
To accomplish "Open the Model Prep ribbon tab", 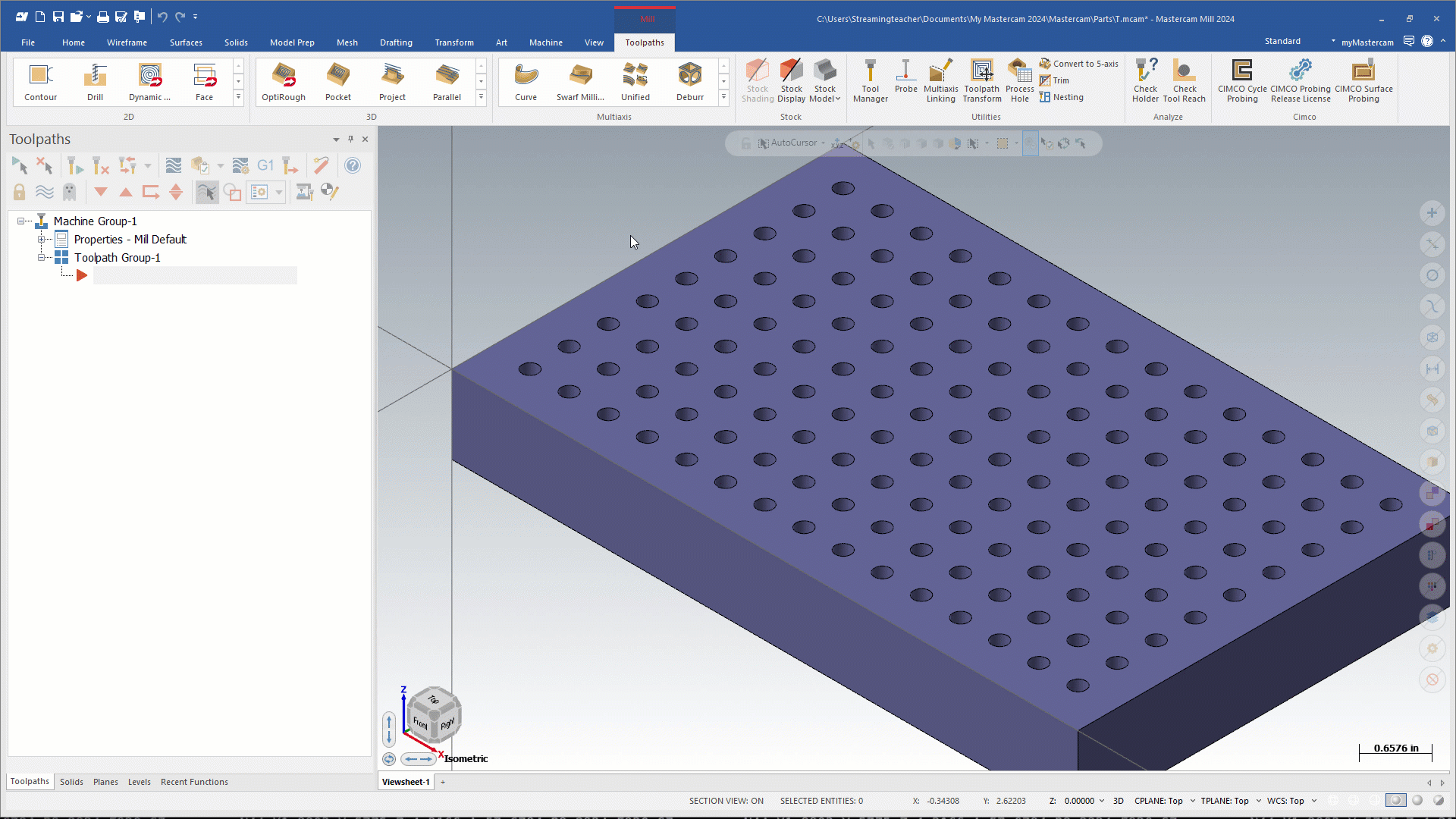I will coord(291,42).
